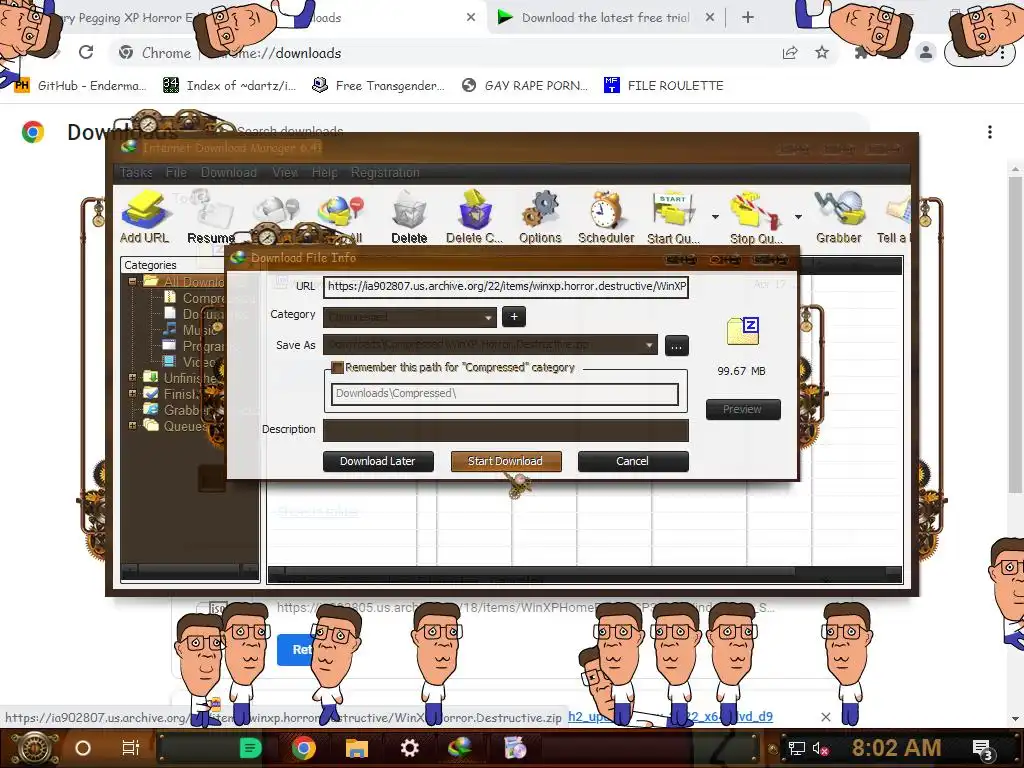Open the File menu in IDM
This screenshot has height=768, width=1024.
point(176,172)
